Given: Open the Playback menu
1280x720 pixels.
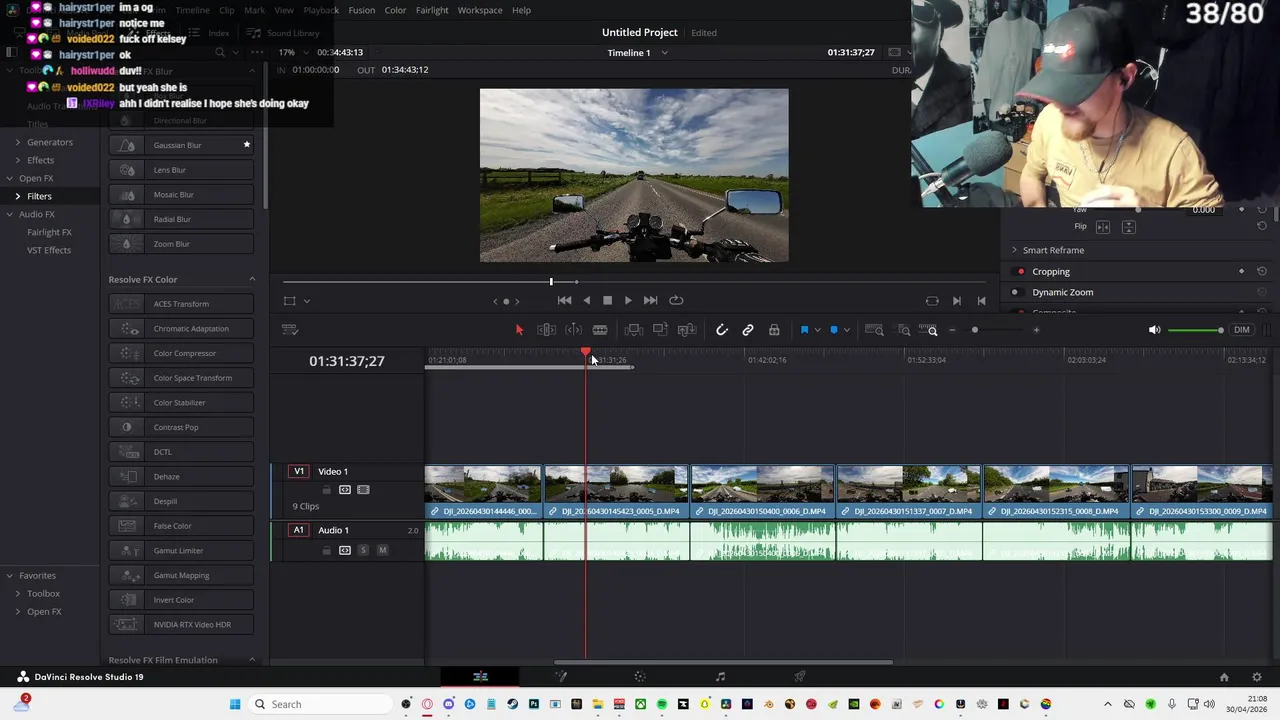Looking at the screenshot, I should (x=321, y=10).
